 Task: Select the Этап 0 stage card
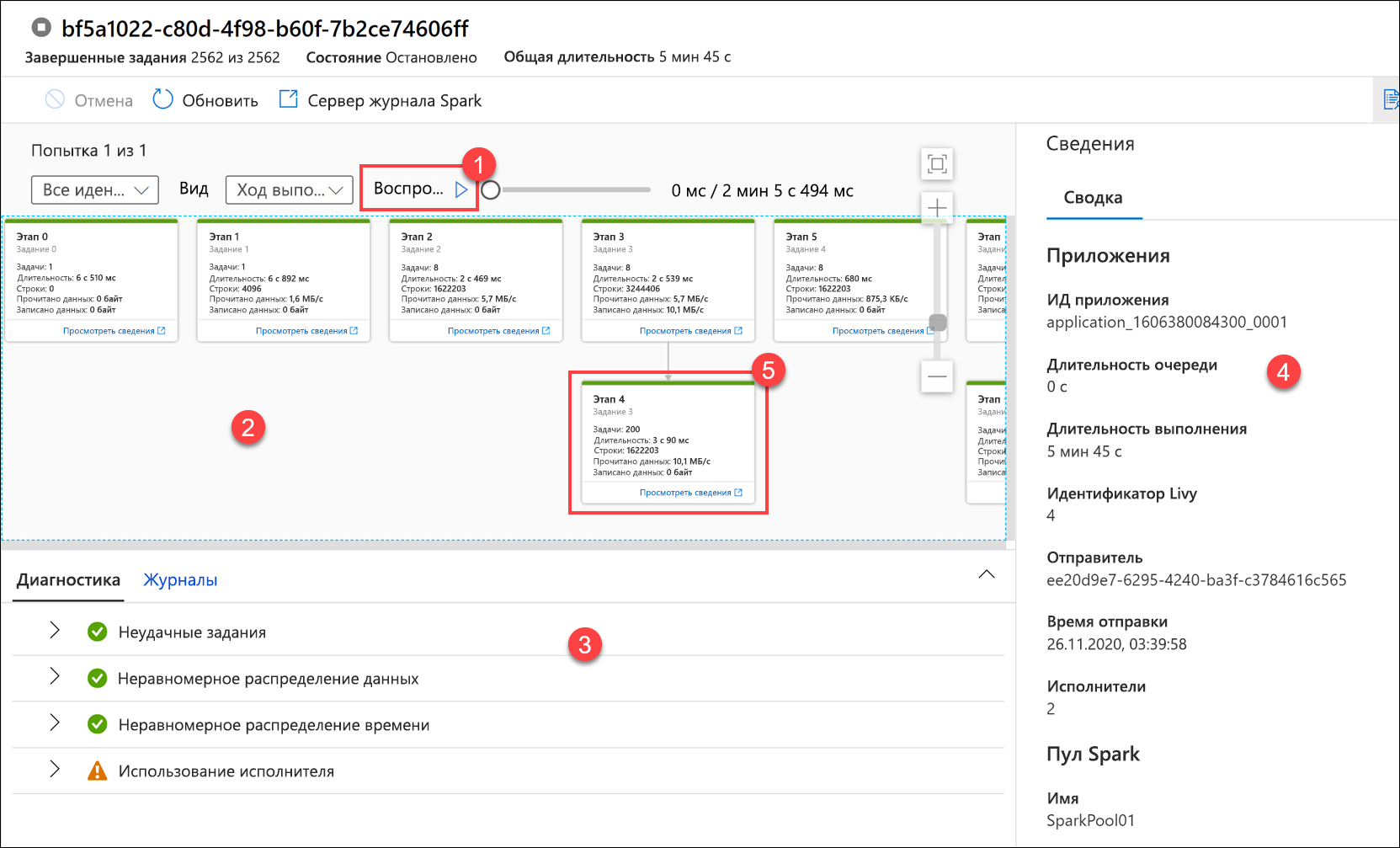tap(92, 280)
